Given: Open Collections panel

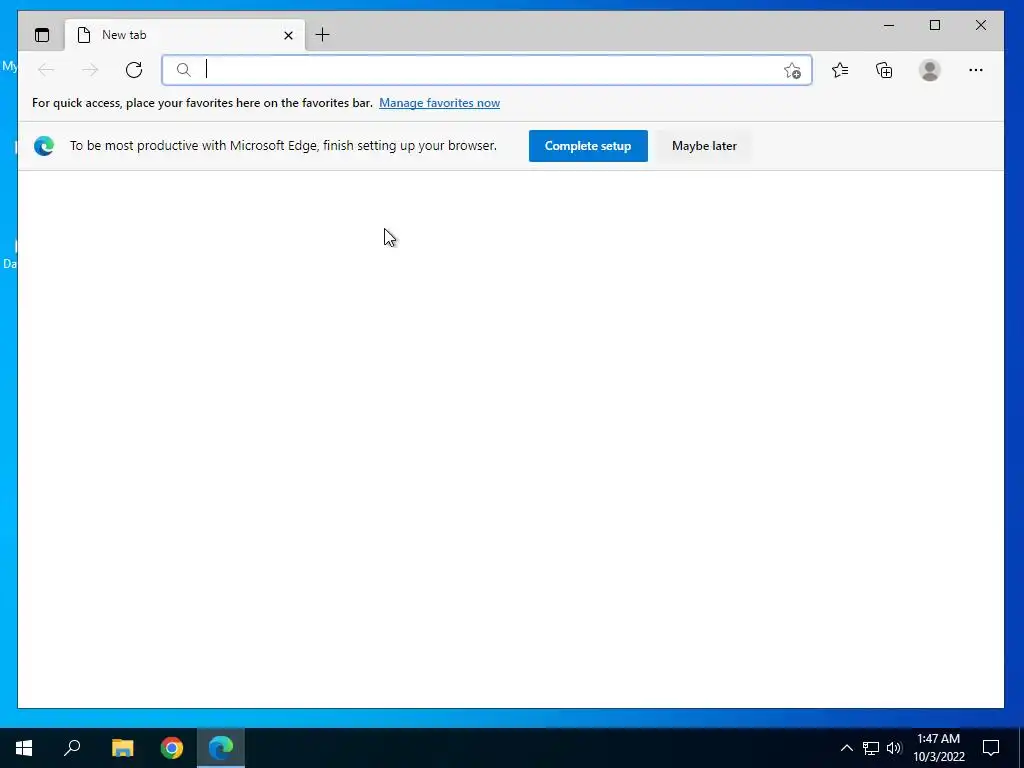Looking at the screenshot, I should [884, 70].
